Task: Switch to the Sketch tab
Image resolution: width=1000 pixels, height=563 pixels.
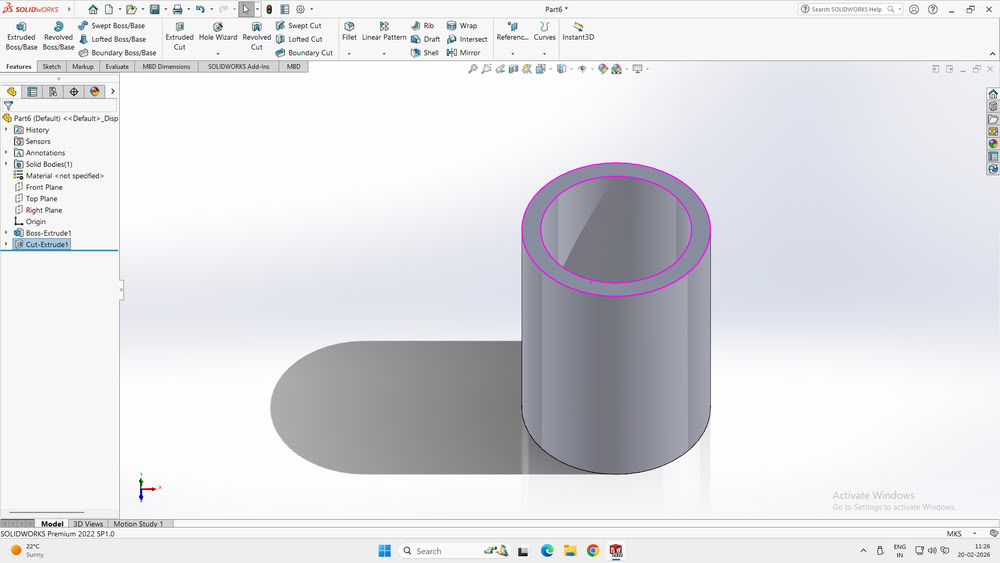Action: click(x=52, y=66)
